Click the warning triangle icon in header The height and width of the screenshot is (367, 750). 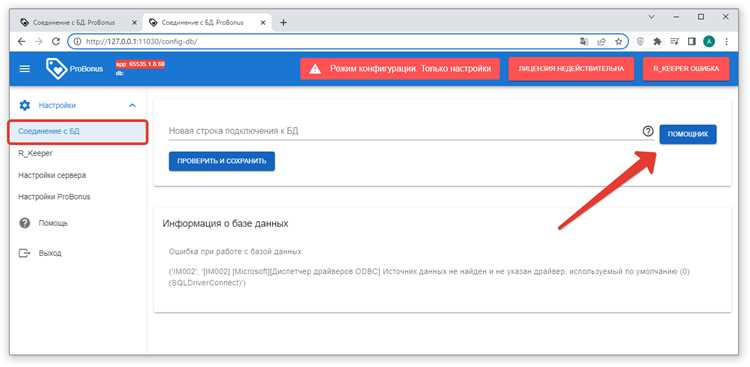tap(315, 69)
